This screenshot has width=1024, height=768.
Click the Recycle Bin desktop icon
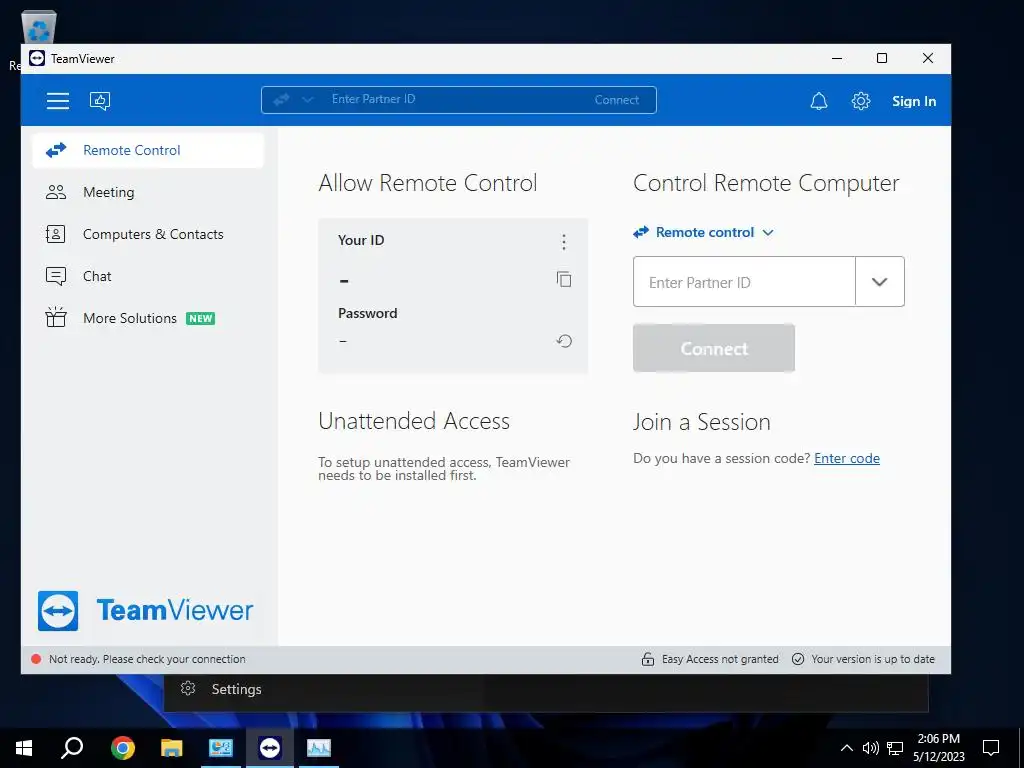38,29
